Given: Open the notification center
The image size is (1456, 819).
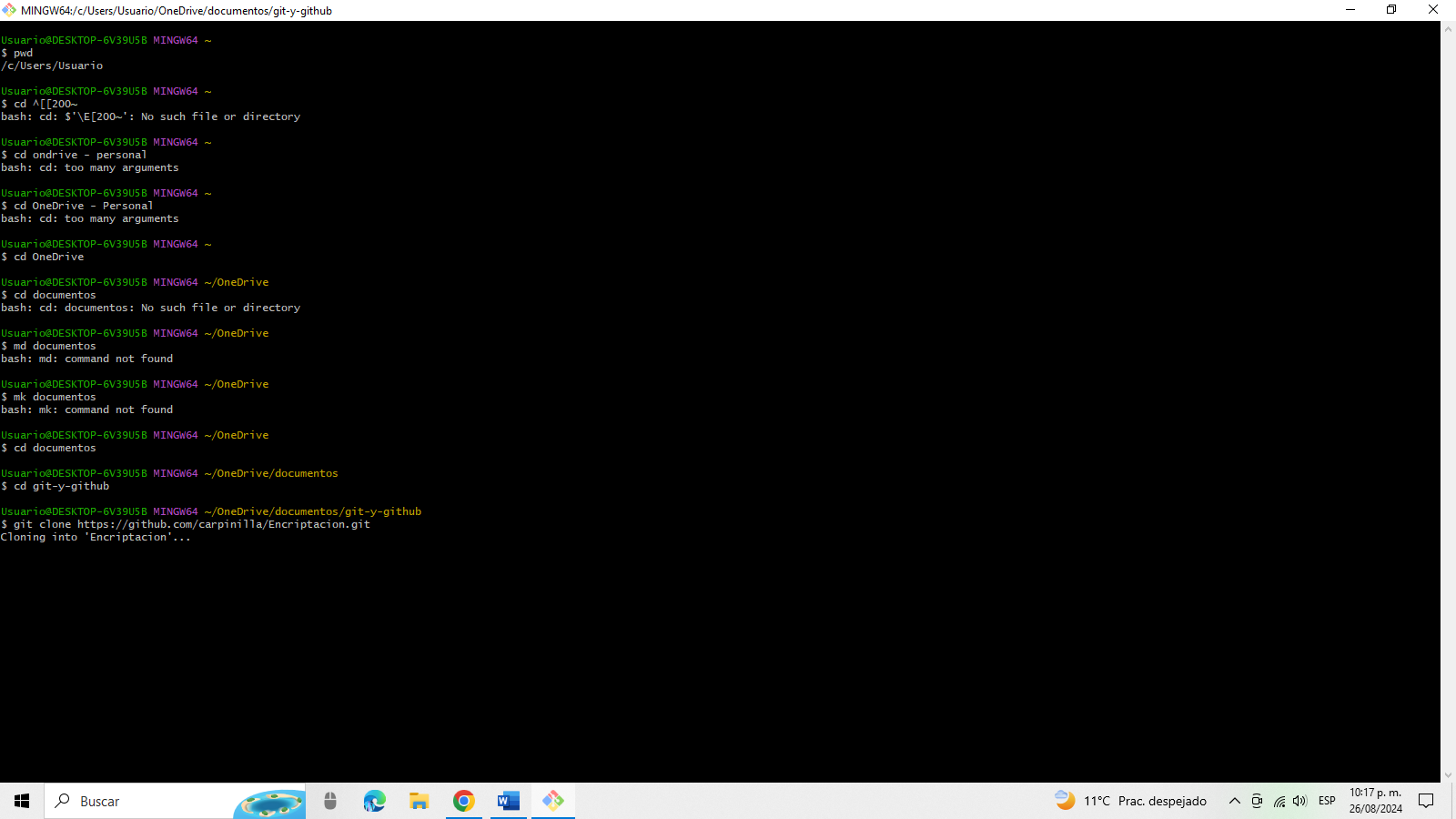Looking at the screenshot, I should 1426,801.
